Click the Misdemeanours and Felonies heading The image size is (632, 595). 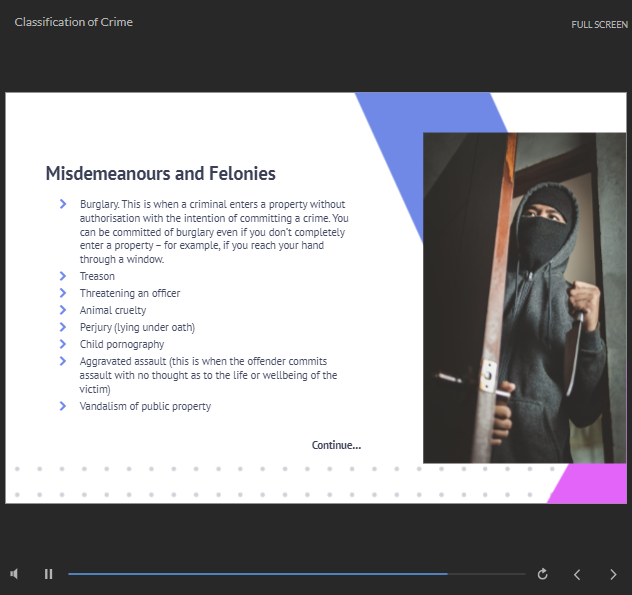coord(160,173)
